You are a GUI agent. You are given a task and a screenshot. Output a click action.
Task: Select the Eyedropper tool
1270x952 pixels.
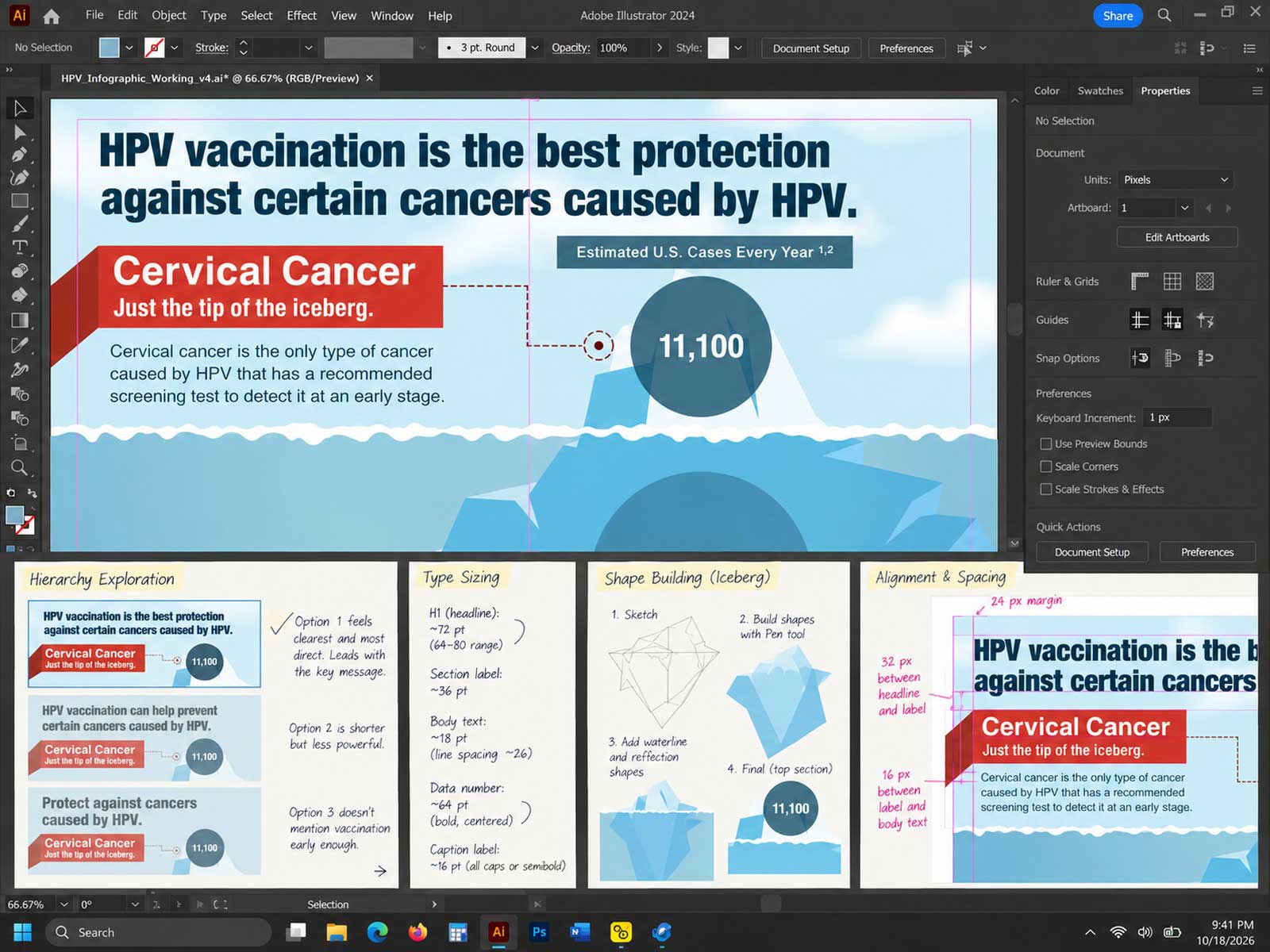(20, 345)
